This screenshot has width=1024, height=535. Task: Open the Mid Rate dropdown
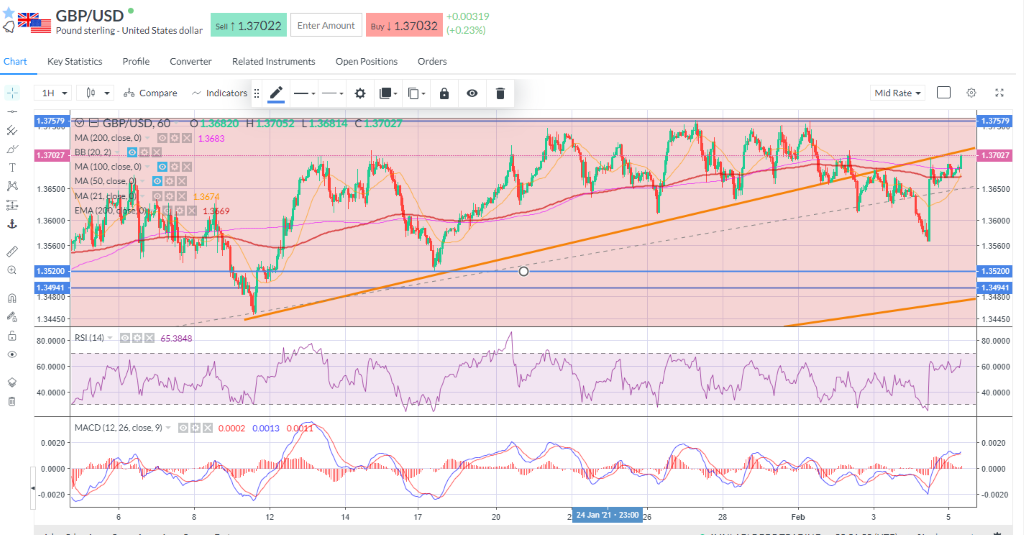click(x=897, y=93)
